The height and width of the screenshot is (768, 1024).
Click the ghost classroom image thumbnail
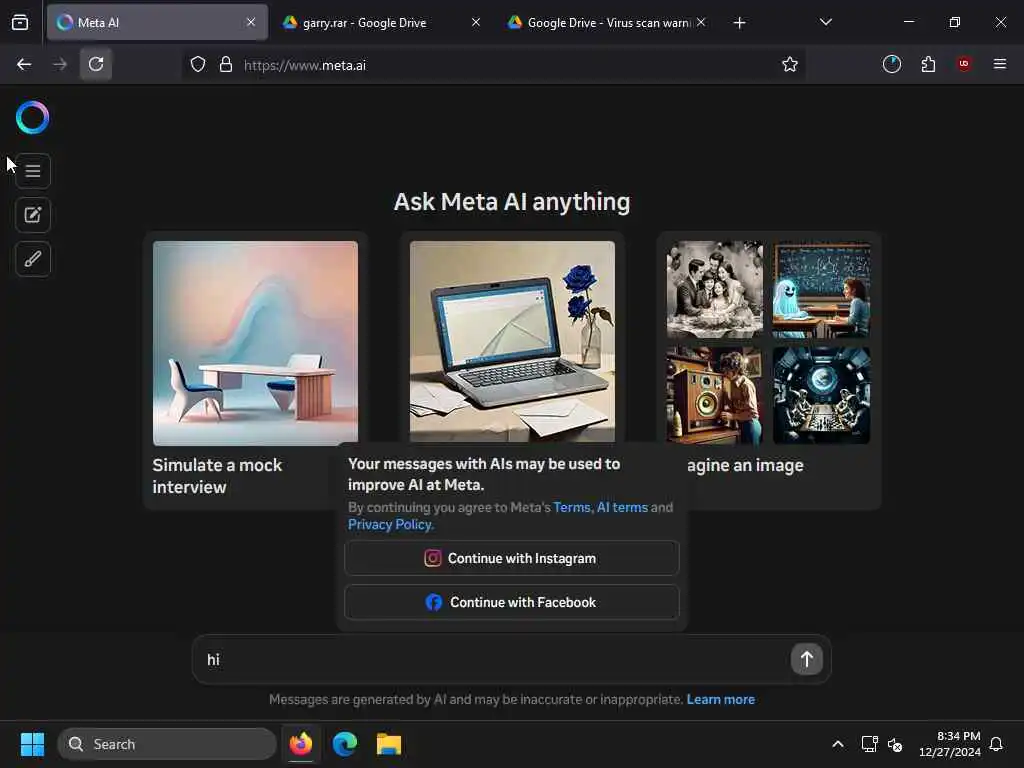[822, 289]
